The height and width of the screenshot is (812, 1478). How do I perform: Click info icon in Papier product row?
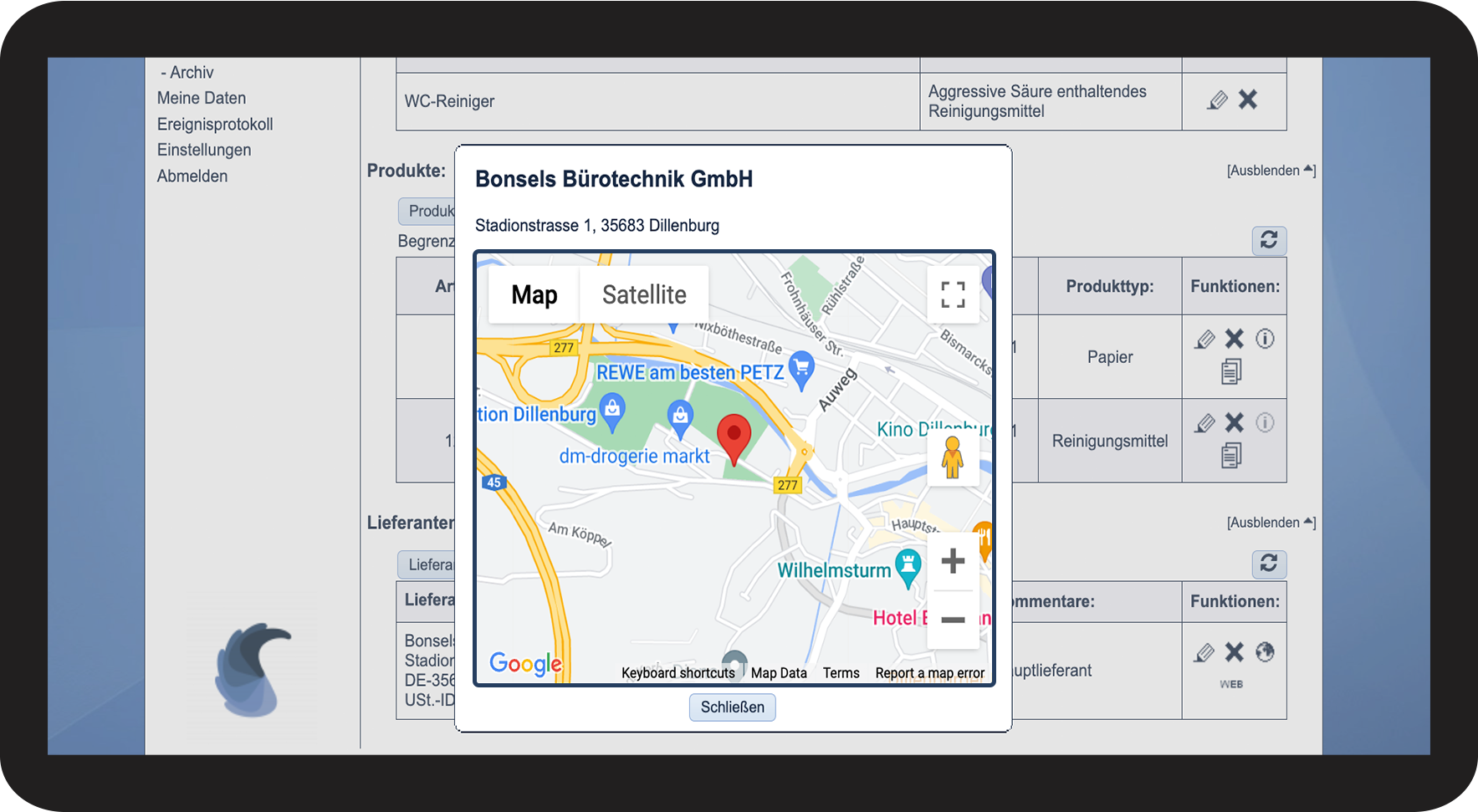1265,339
